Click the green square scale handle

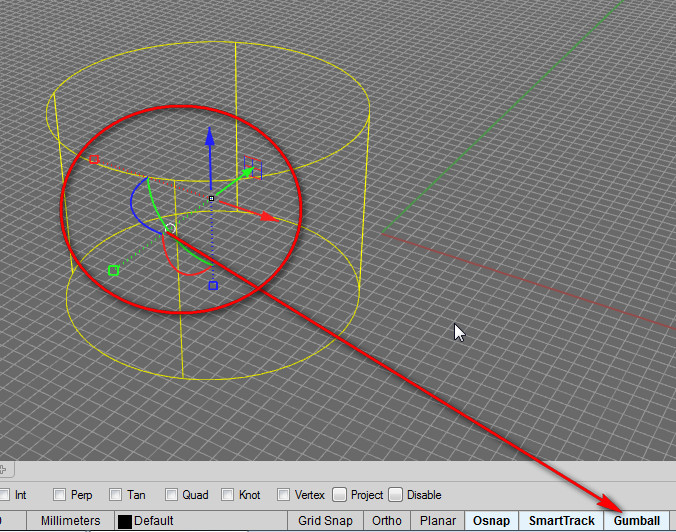(x=113, y=270)
